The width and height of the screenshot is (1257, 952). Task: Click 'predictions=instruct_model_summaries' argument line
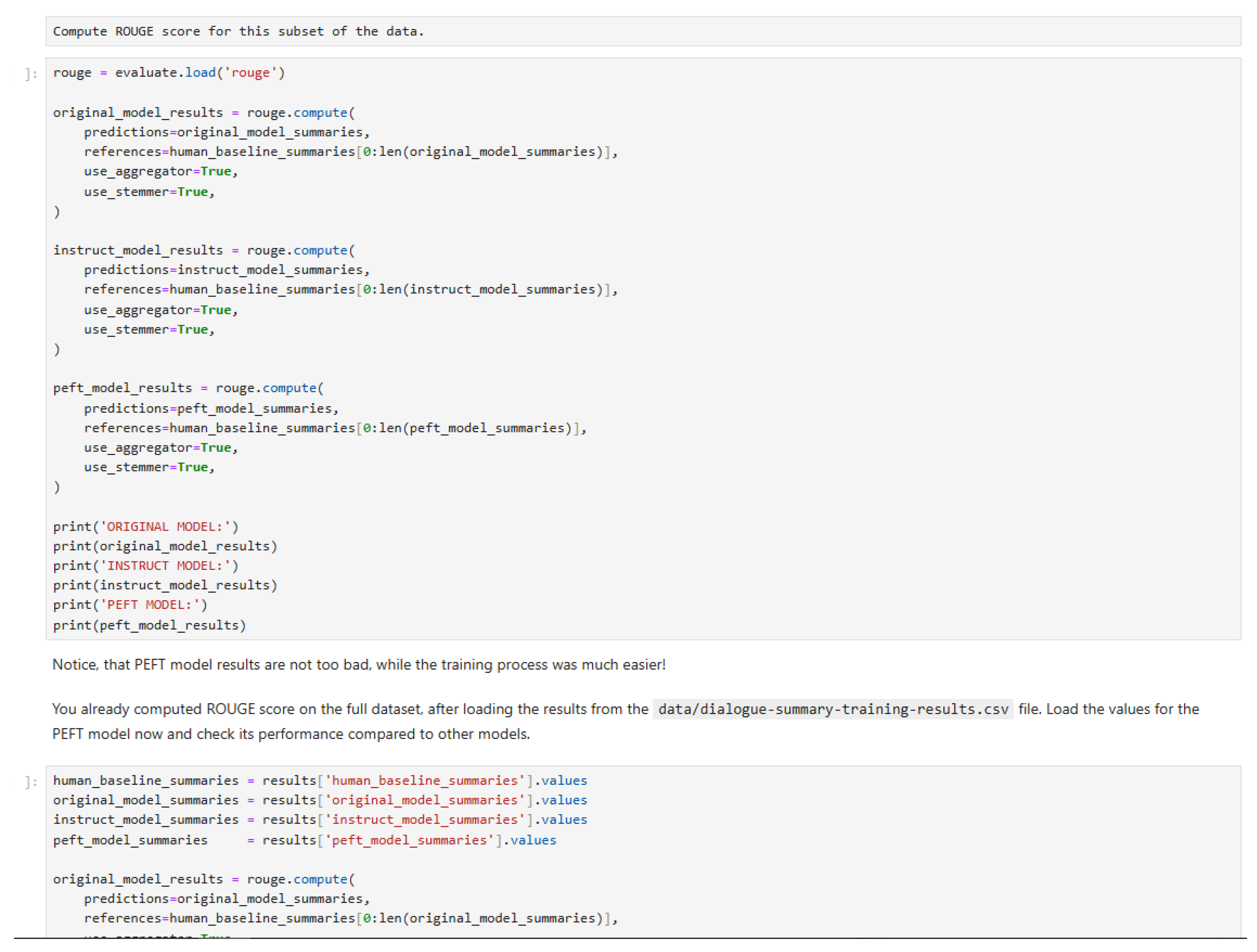point(226,270)
